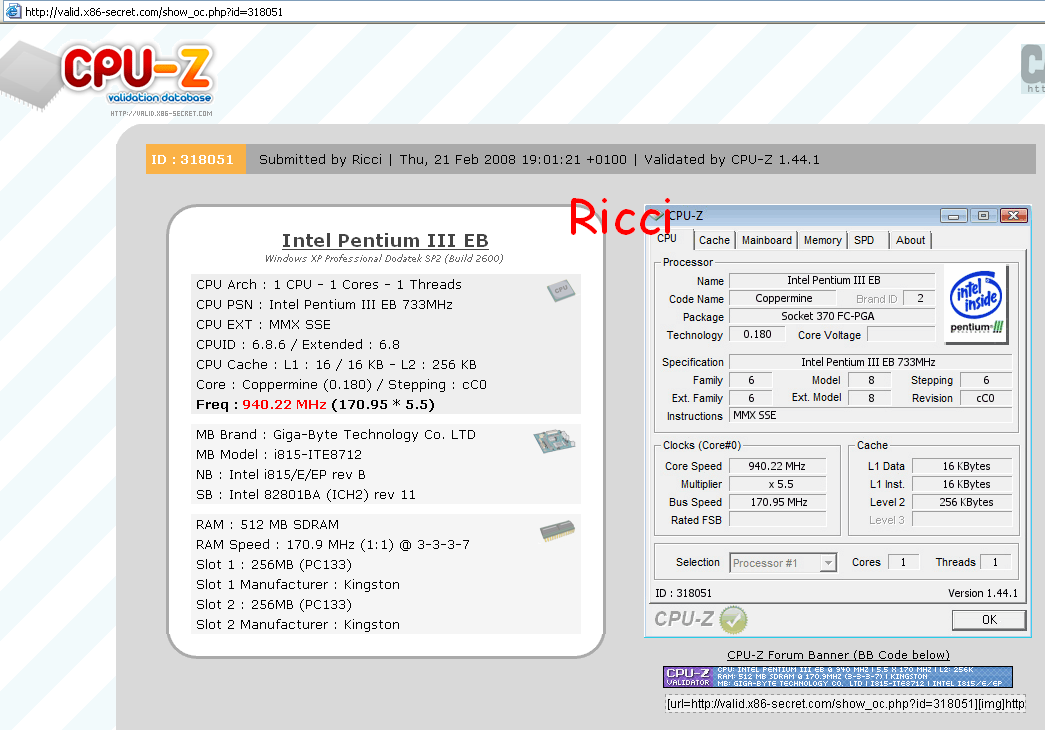The image size is (1045, 730).
Task: Click the empty Rated FSB field
Action: (x=777, y=519)
